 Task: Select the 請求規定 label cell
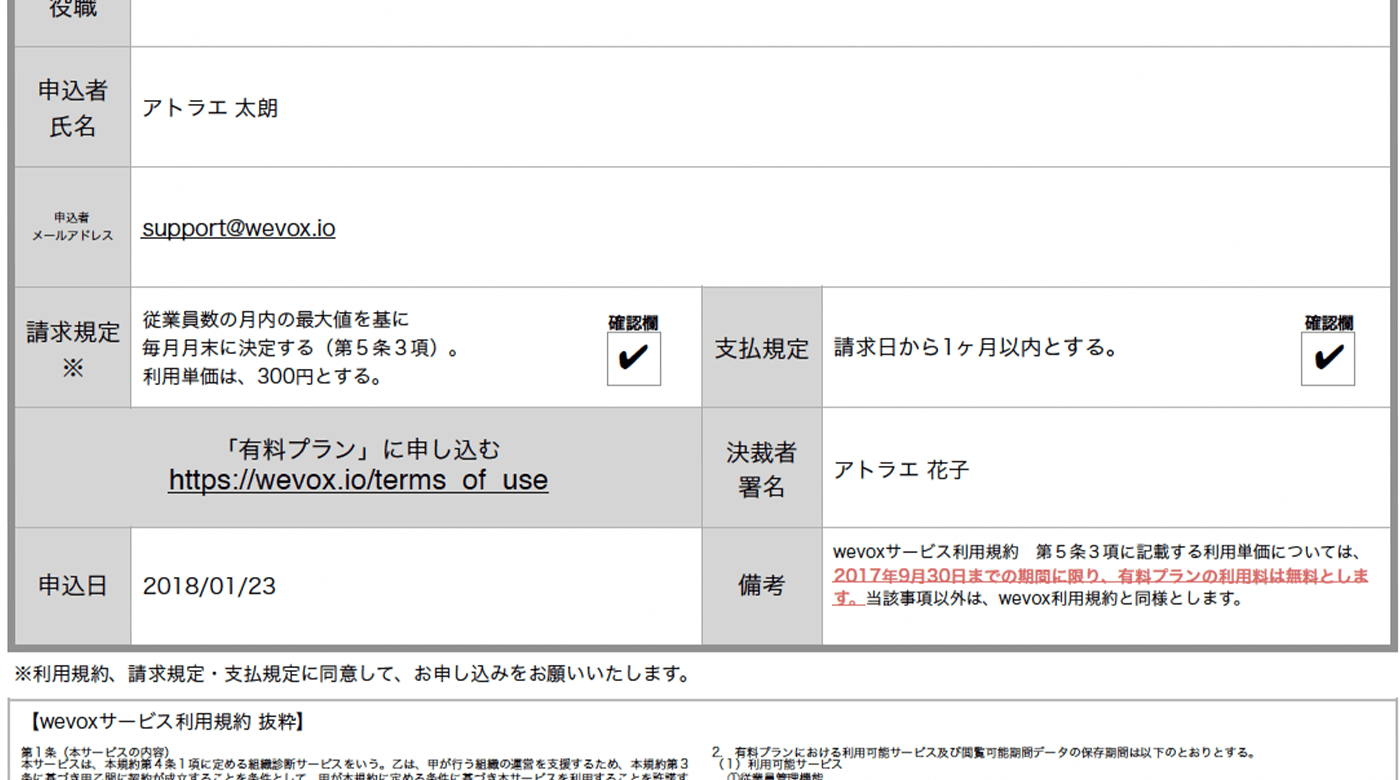pyautogui.click(x=72, y=347)
